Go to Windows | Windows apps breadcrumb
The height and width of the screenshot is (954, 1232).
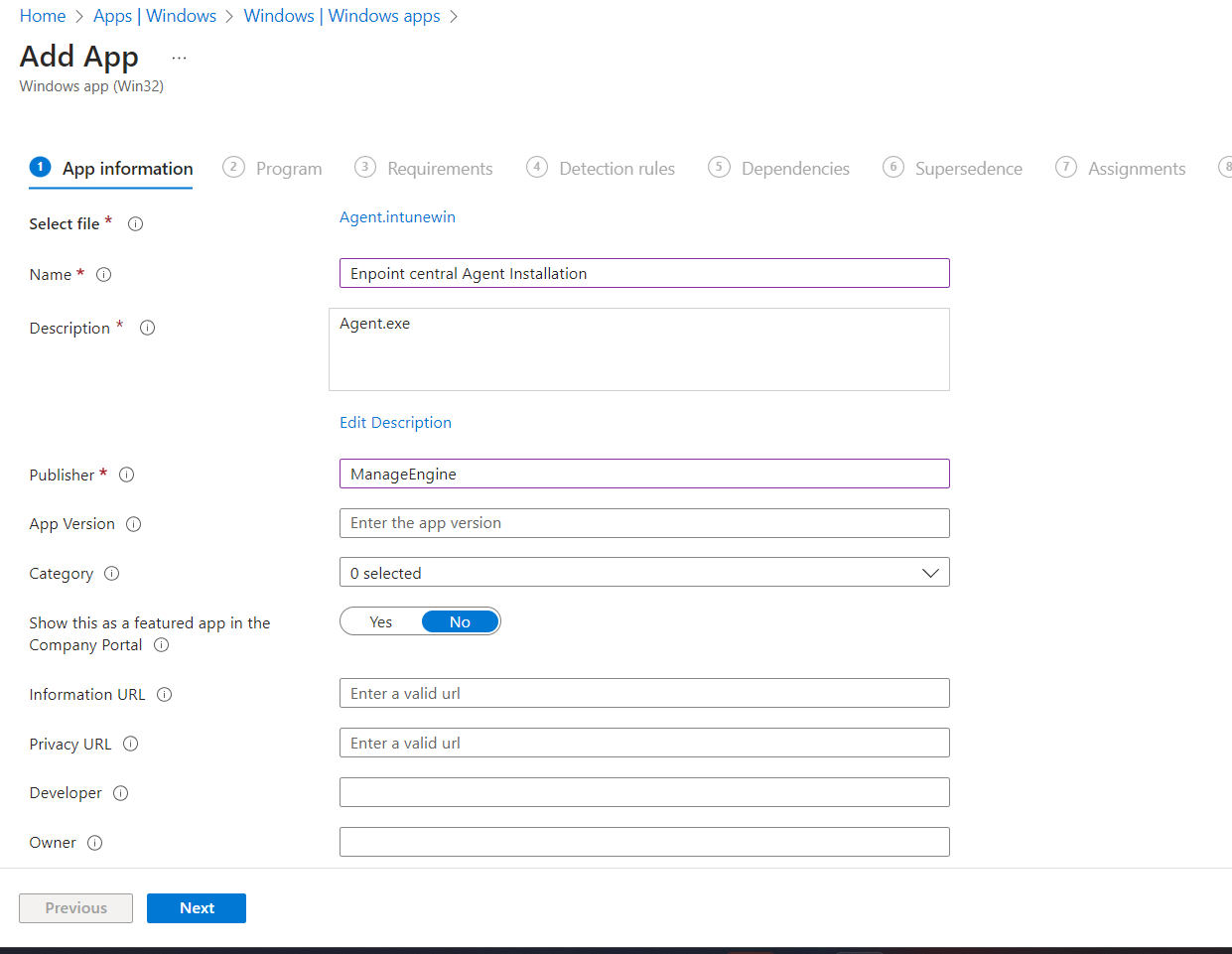pyautogui.click(x=342, y=16)
